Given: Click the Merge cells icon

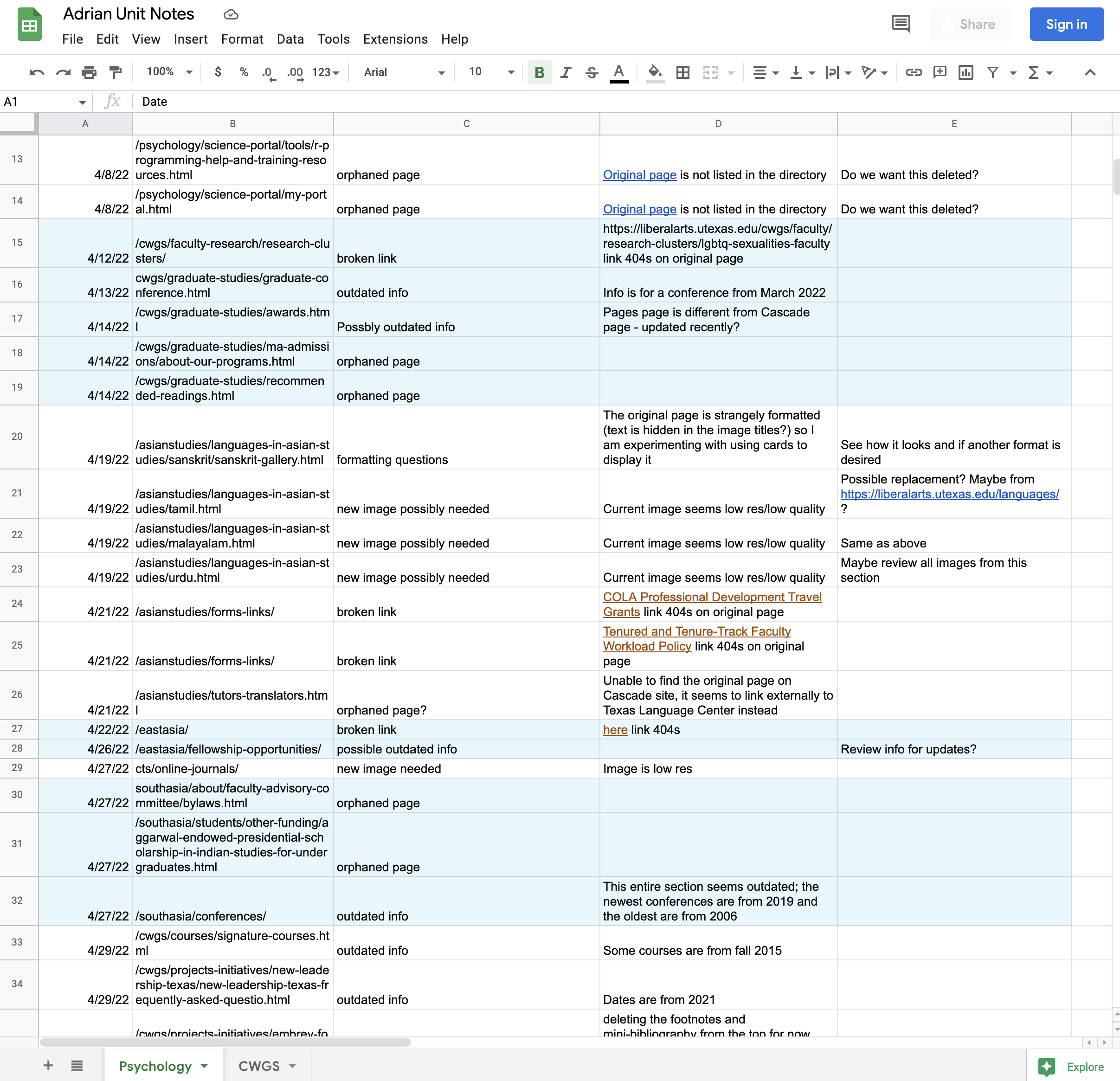Looking at the screenshot, I should tap(710, 72).
